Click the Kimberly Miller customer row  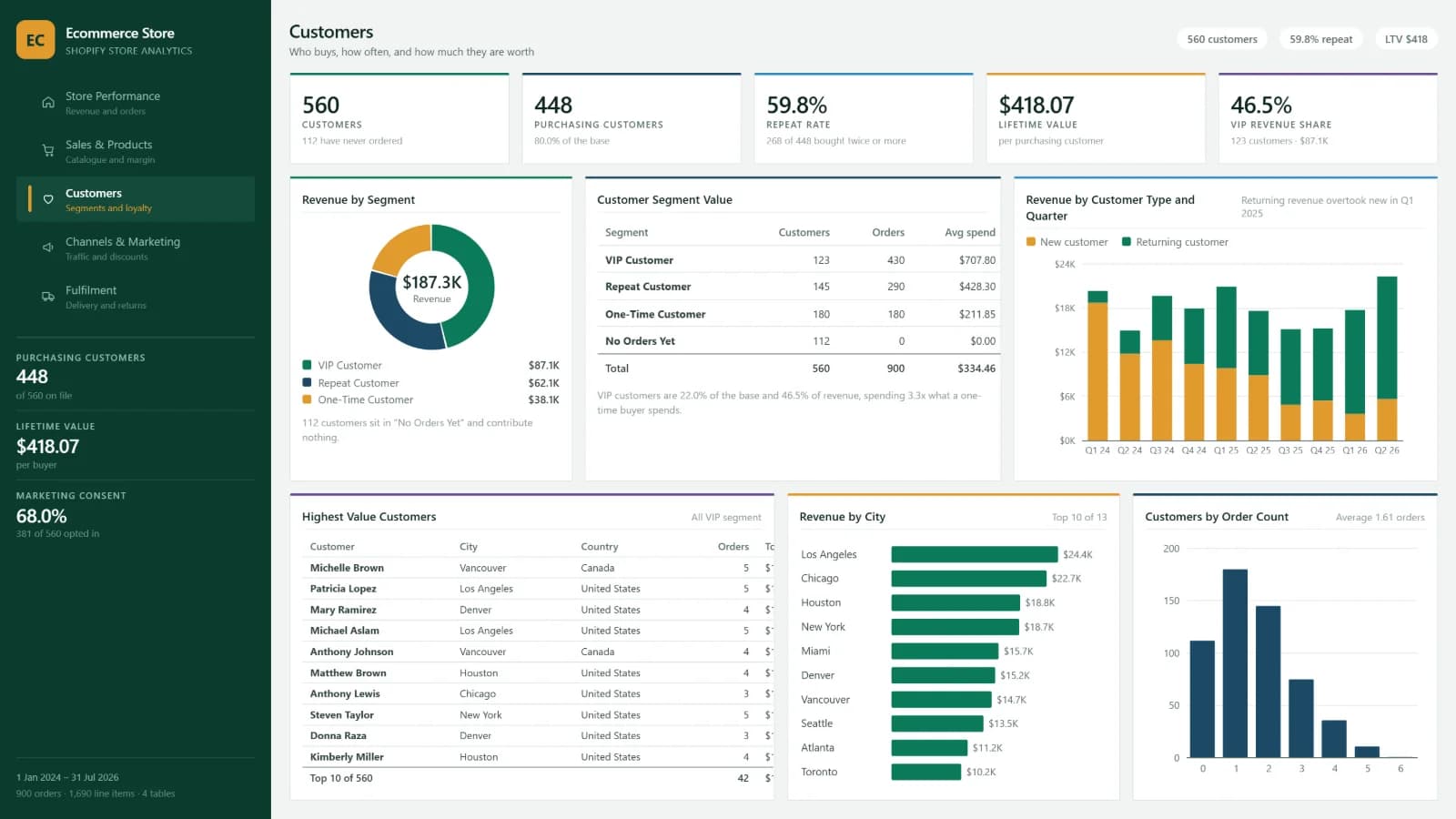tap(537, 757)
